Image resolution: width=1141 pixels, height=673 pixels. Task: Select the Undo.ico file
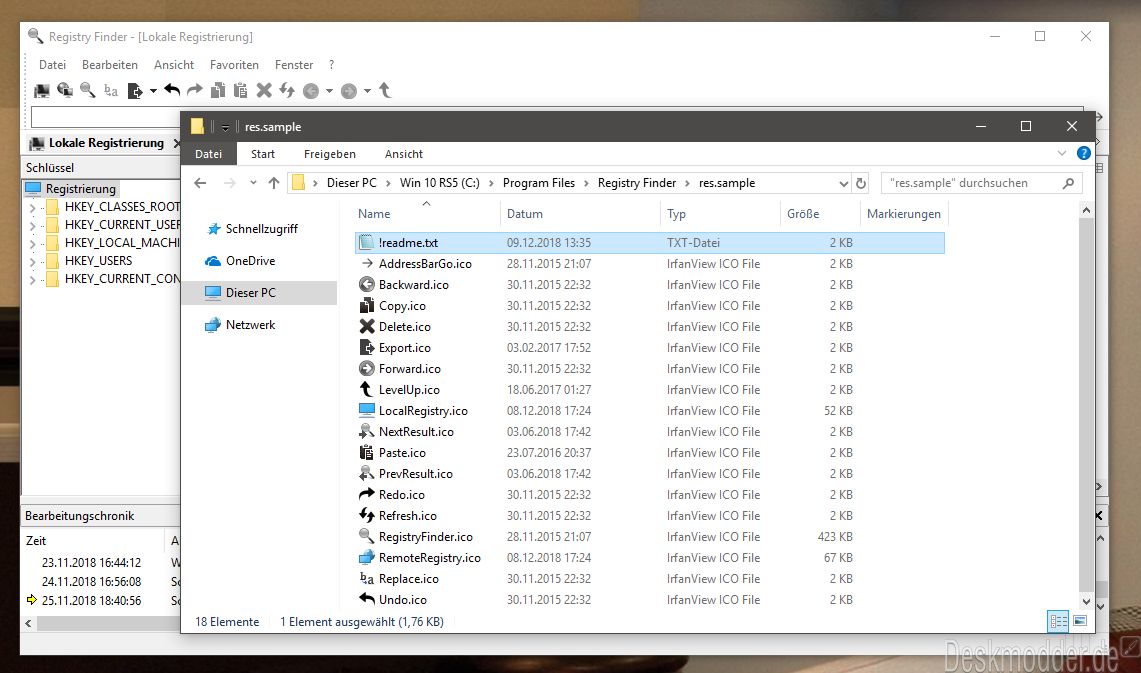(x=650, y=600)
